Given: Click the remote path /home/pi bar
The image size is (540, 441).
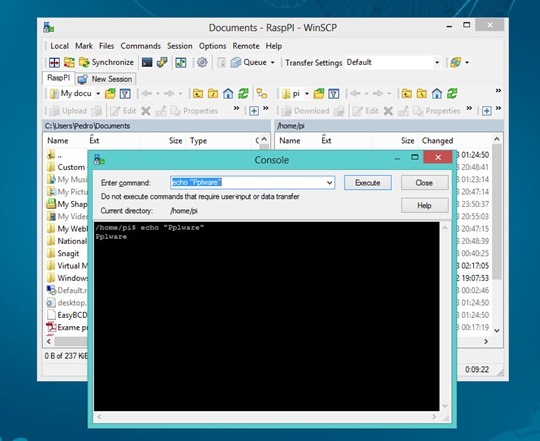Looking at the screenshot, I should pos(389,126).
